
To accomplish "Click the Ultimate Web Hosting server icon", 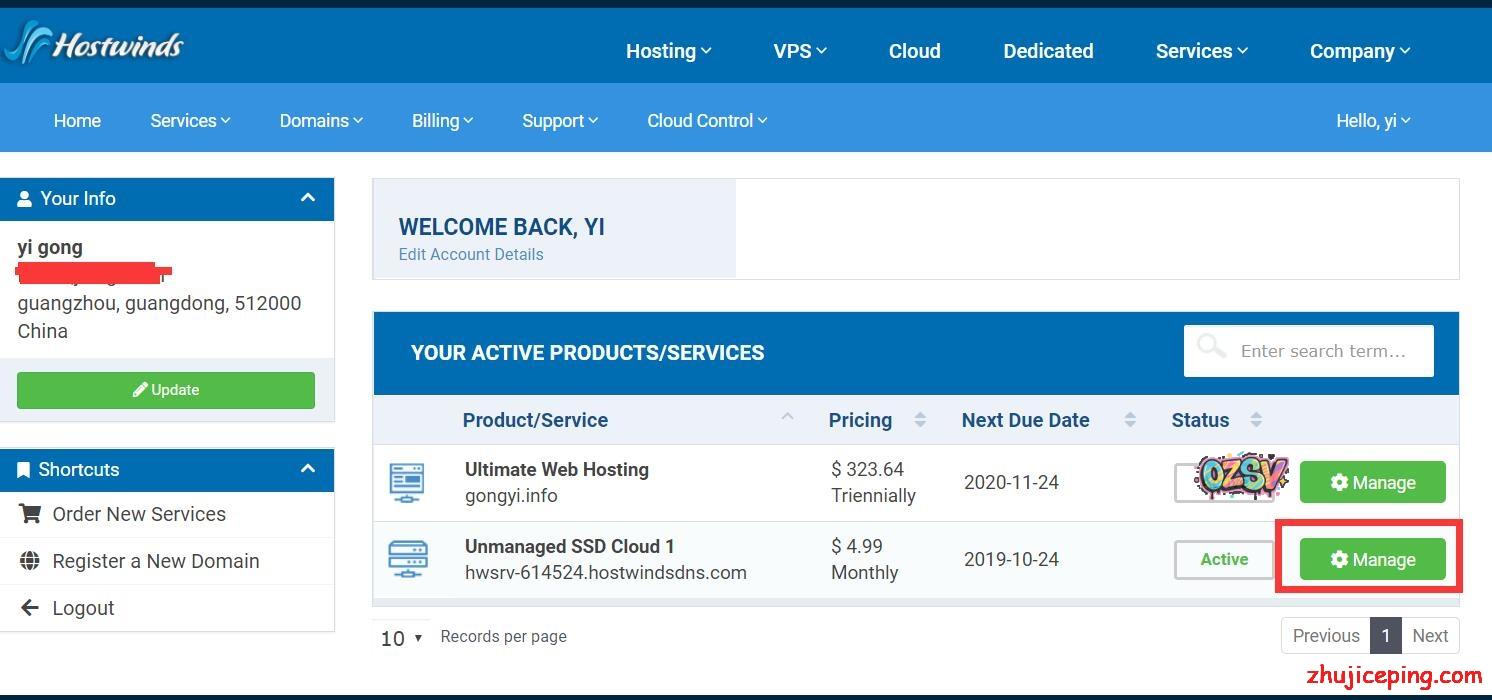I will point(407,483).
